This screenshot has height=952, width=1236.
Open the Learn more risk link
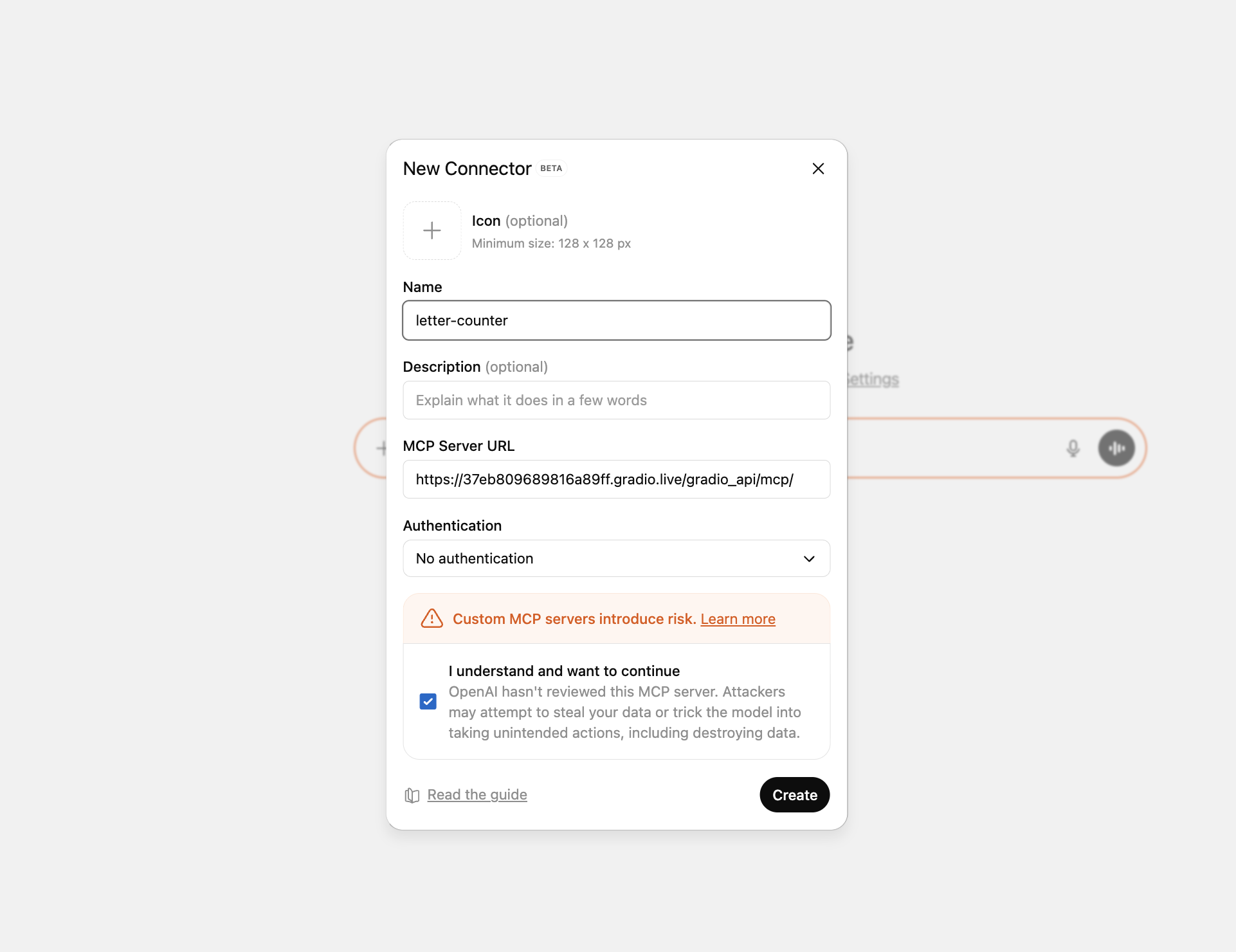pos(738,619)
